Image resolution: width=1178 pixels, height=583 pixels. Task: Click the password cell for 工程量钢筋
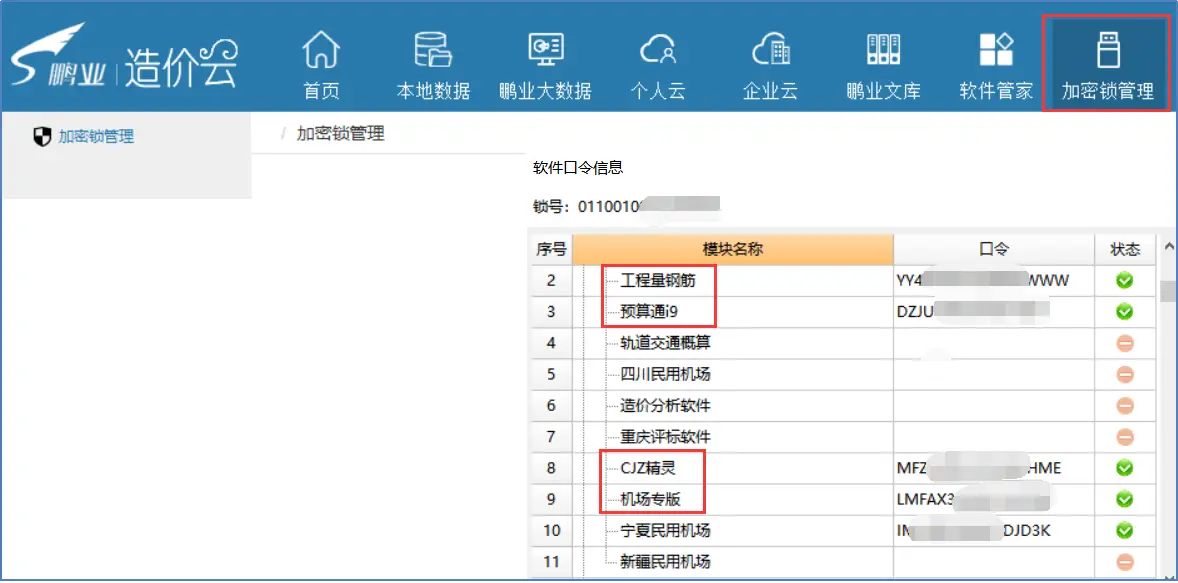pyautogui.click(x=993, y=281)
